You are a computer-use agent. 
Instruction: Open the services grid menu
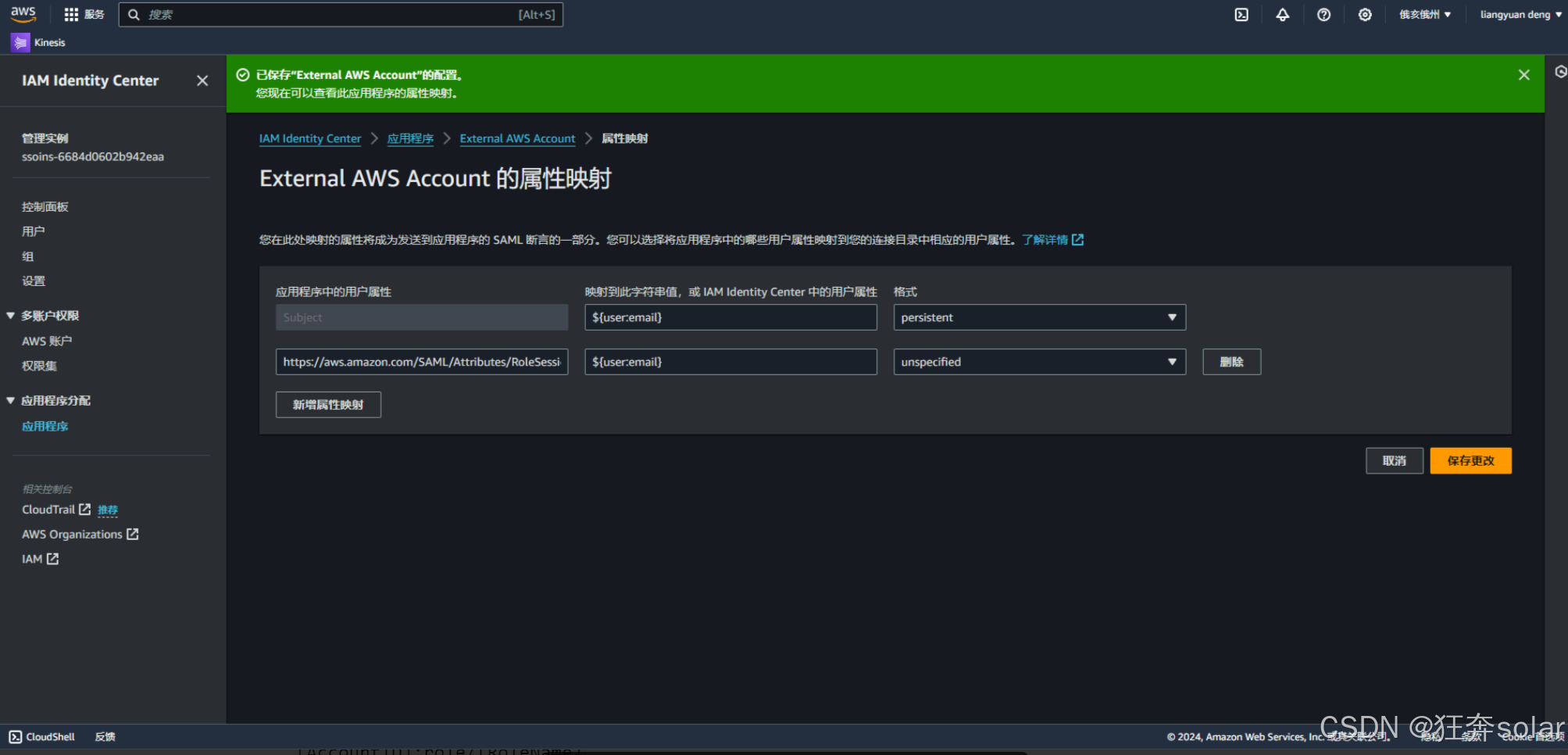(x=71, y=14)
